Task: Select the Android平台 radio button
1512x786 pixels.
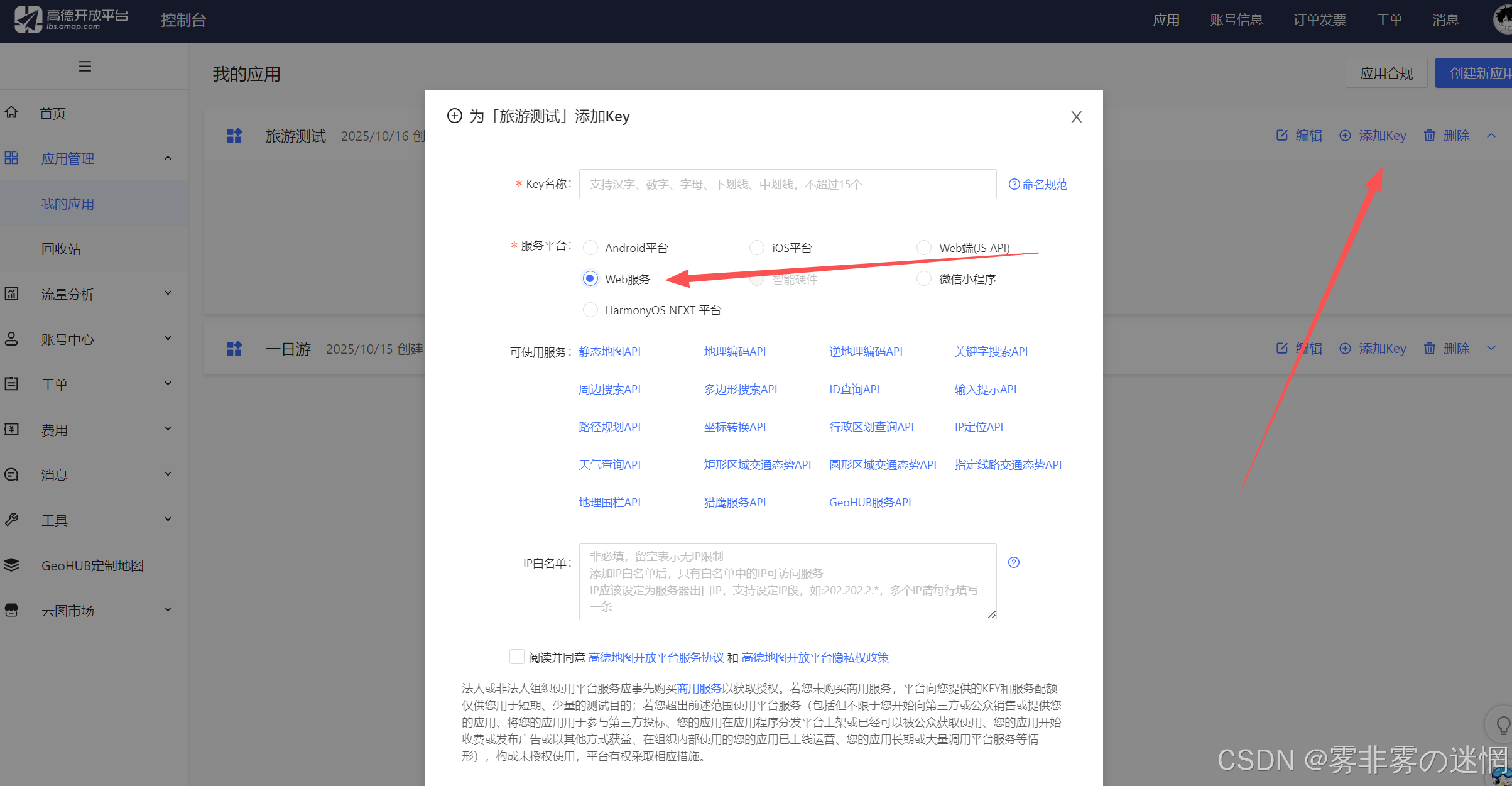Action: (590, 248)
